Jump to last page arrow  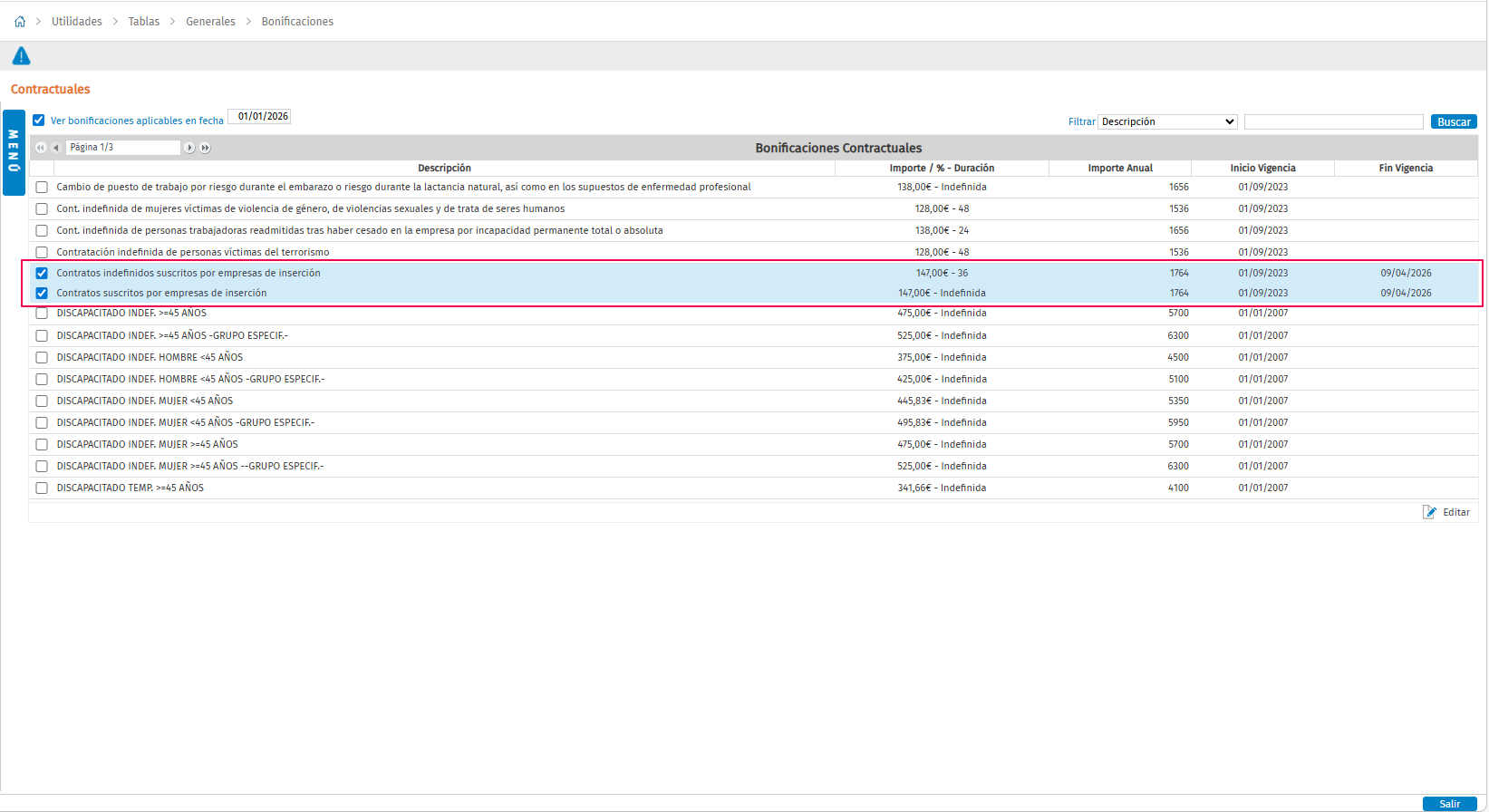click(206, 148)
